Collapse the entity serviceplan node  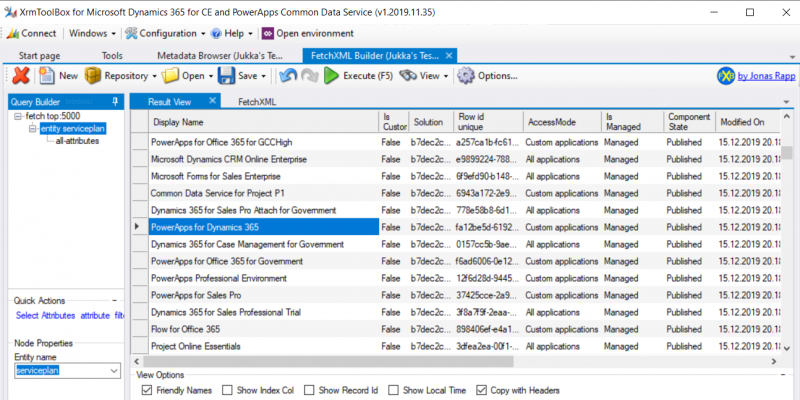tap(33, 129)
